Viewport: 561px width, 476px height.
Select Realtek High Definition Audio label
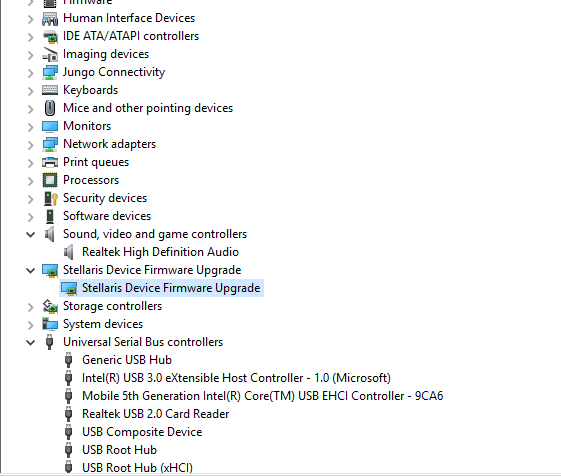pyautogui.click(x=160, y=252)
